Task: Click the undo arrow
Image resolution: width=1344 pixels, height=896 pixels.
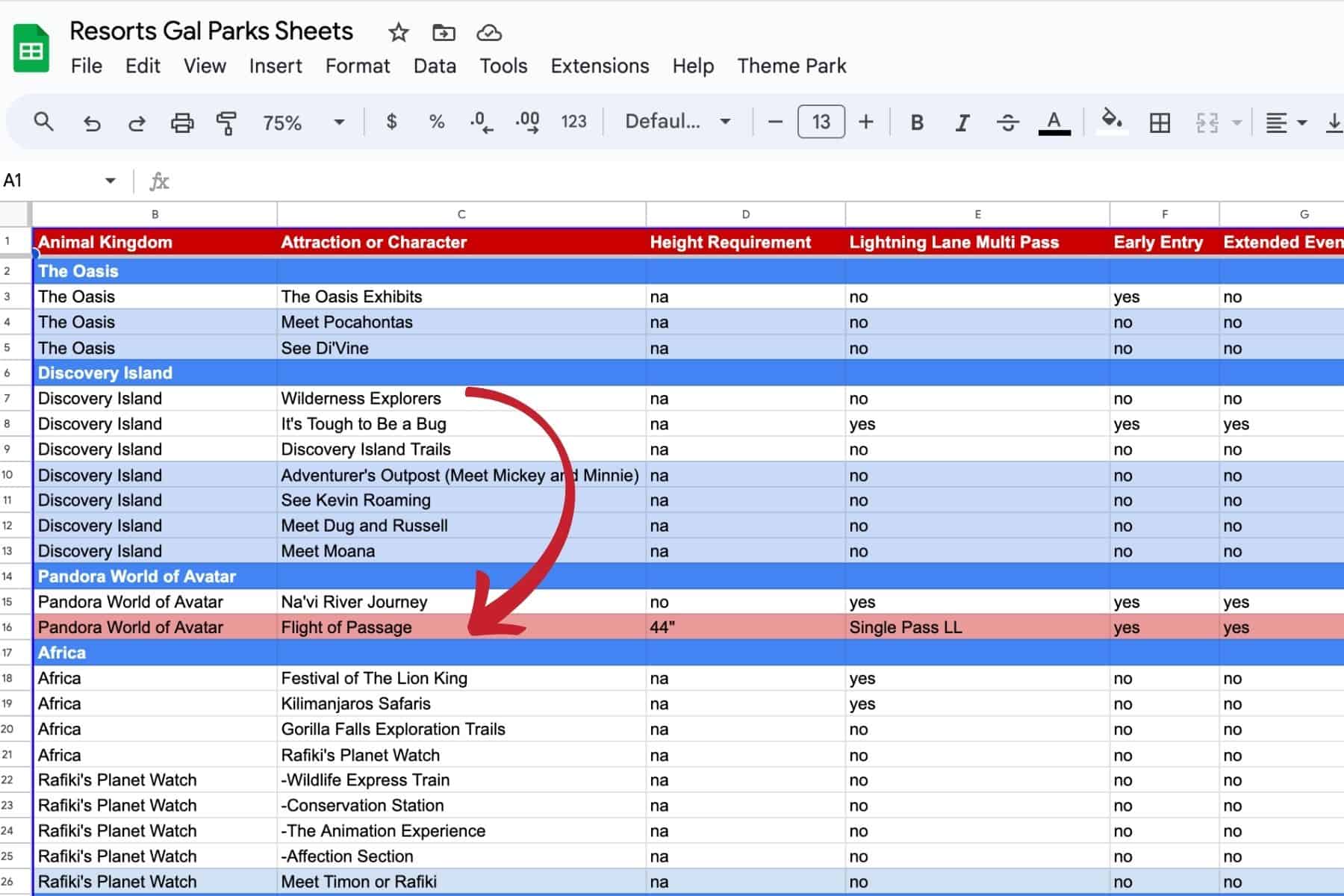Action: tap(92, 122)
